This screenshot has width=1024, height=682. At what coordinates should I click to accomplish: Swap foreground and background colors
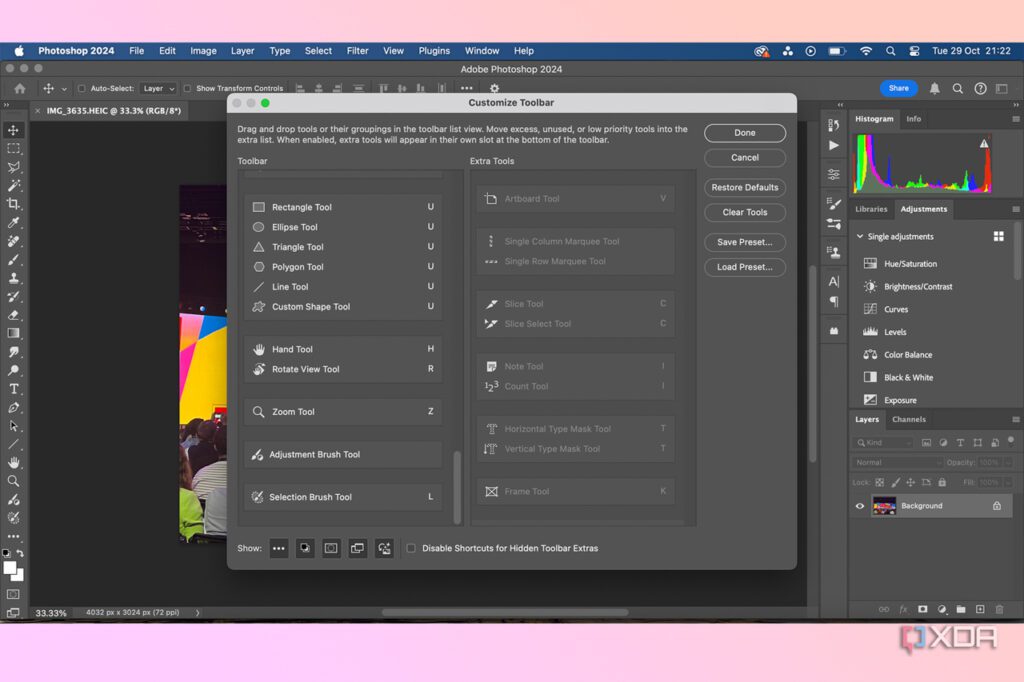click(20, 553)
